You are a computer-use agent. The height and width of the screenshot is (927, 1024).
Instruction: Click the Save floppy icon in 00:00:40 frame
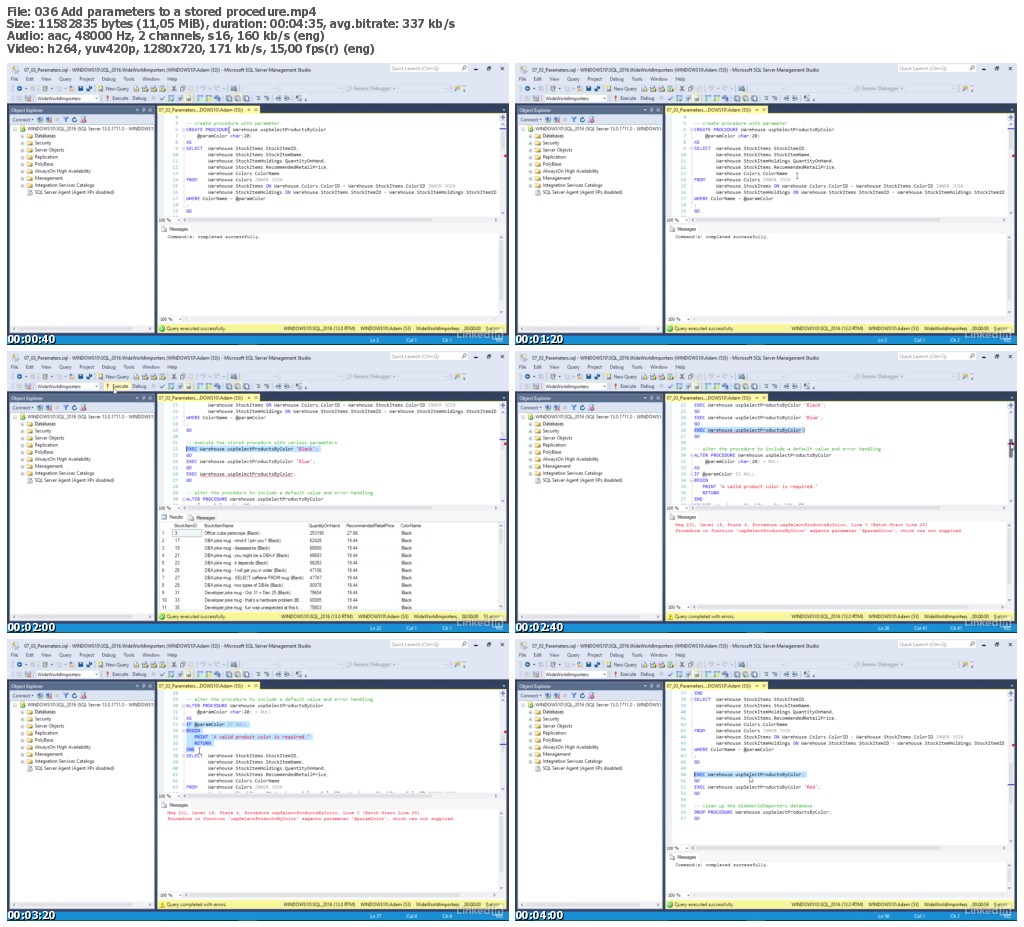pos(80,89)
